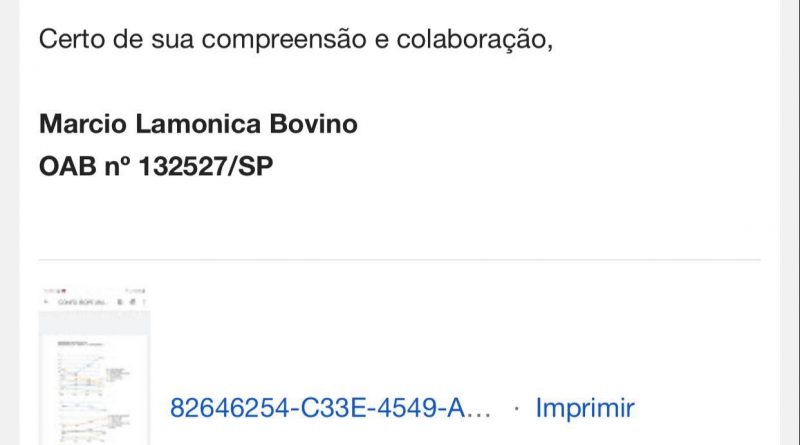Open the 82646254-C33E-4549-A… attachment link
The height and width of the screenshot is (445, 800).
331,408
